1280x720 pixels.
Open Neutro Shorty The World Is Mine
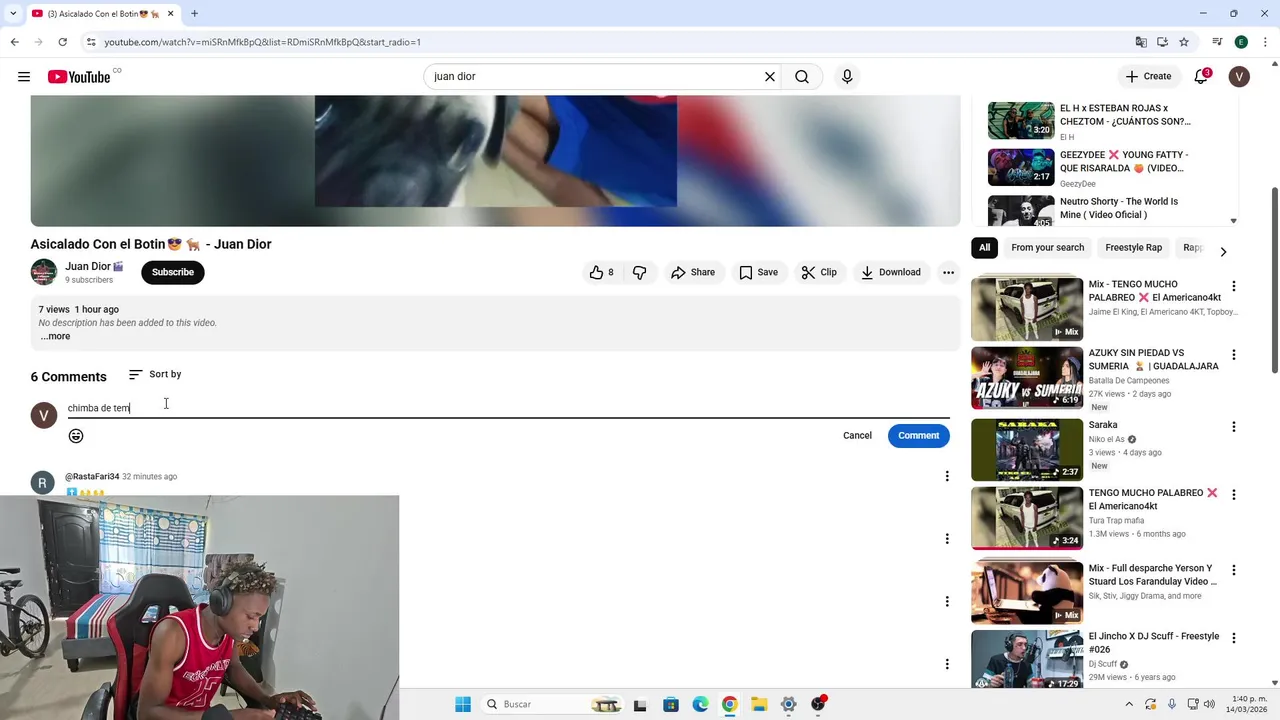1119,208
